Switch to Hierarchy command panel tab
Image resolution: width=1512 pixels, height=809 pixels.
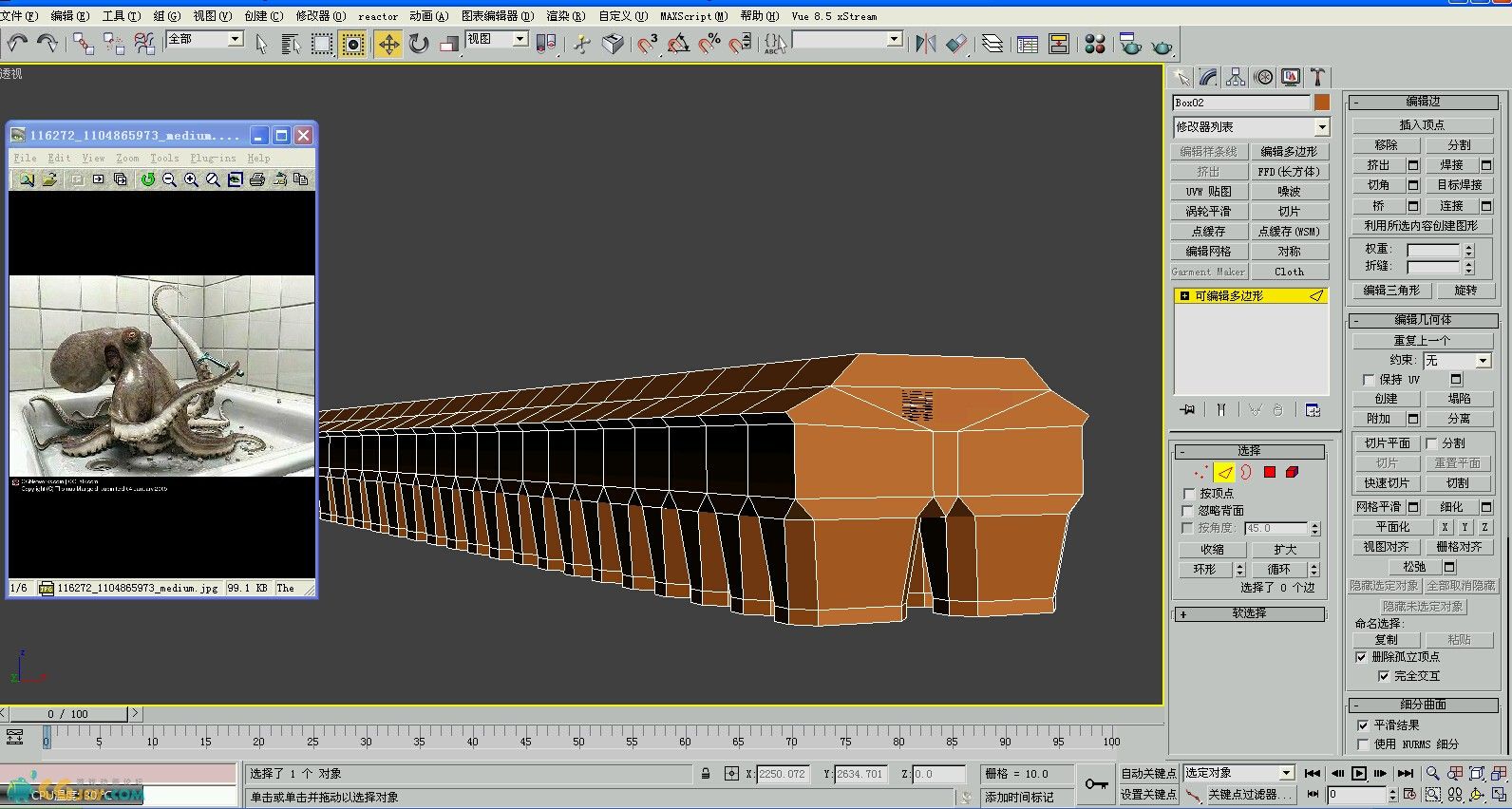click(1235, 77)
